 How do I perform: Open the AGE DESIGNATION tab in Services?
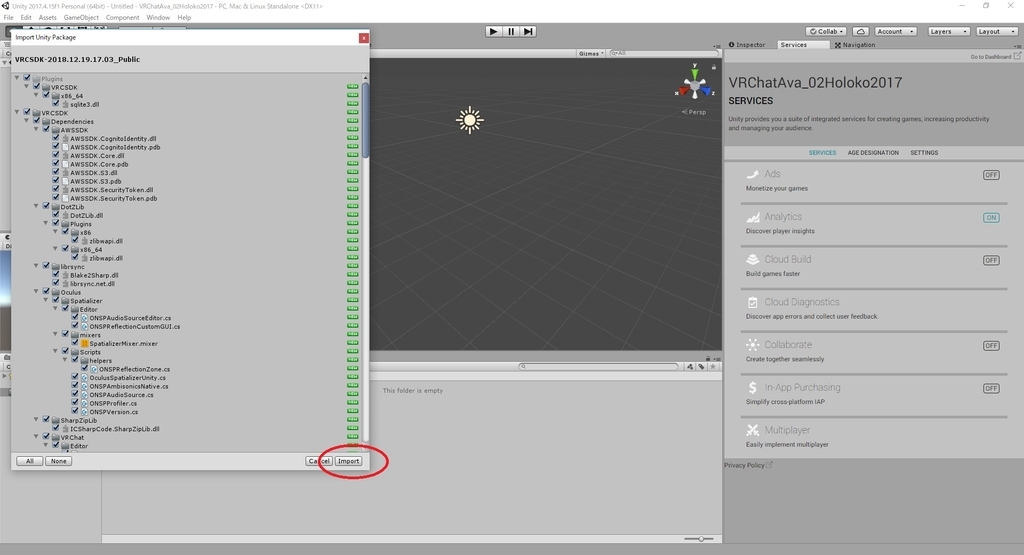click(873, 153)
